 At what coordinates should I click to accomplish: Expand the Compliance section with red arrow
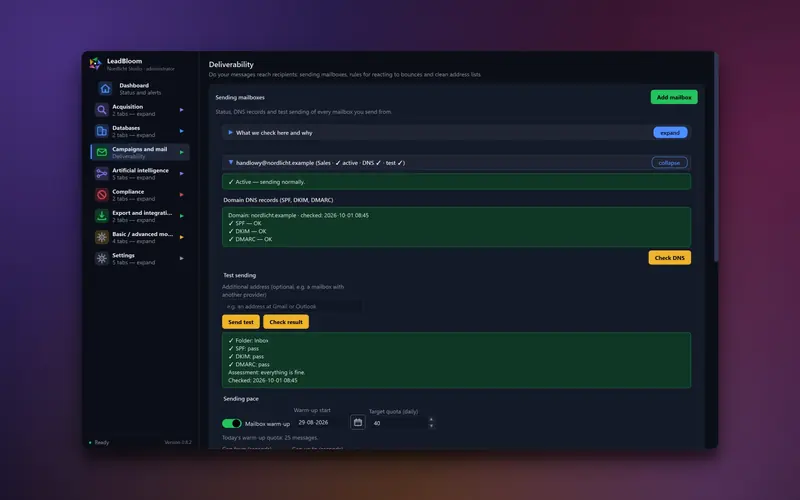[x=182, y=195]
